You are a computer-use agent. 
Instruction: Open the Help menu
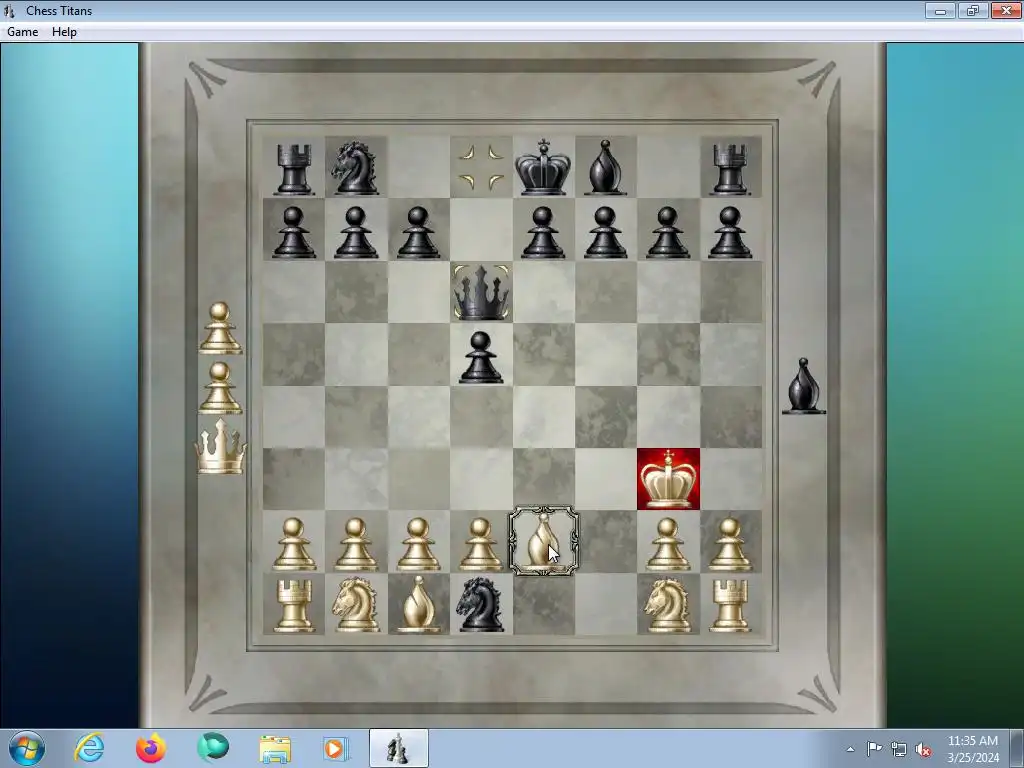(64, 32)
